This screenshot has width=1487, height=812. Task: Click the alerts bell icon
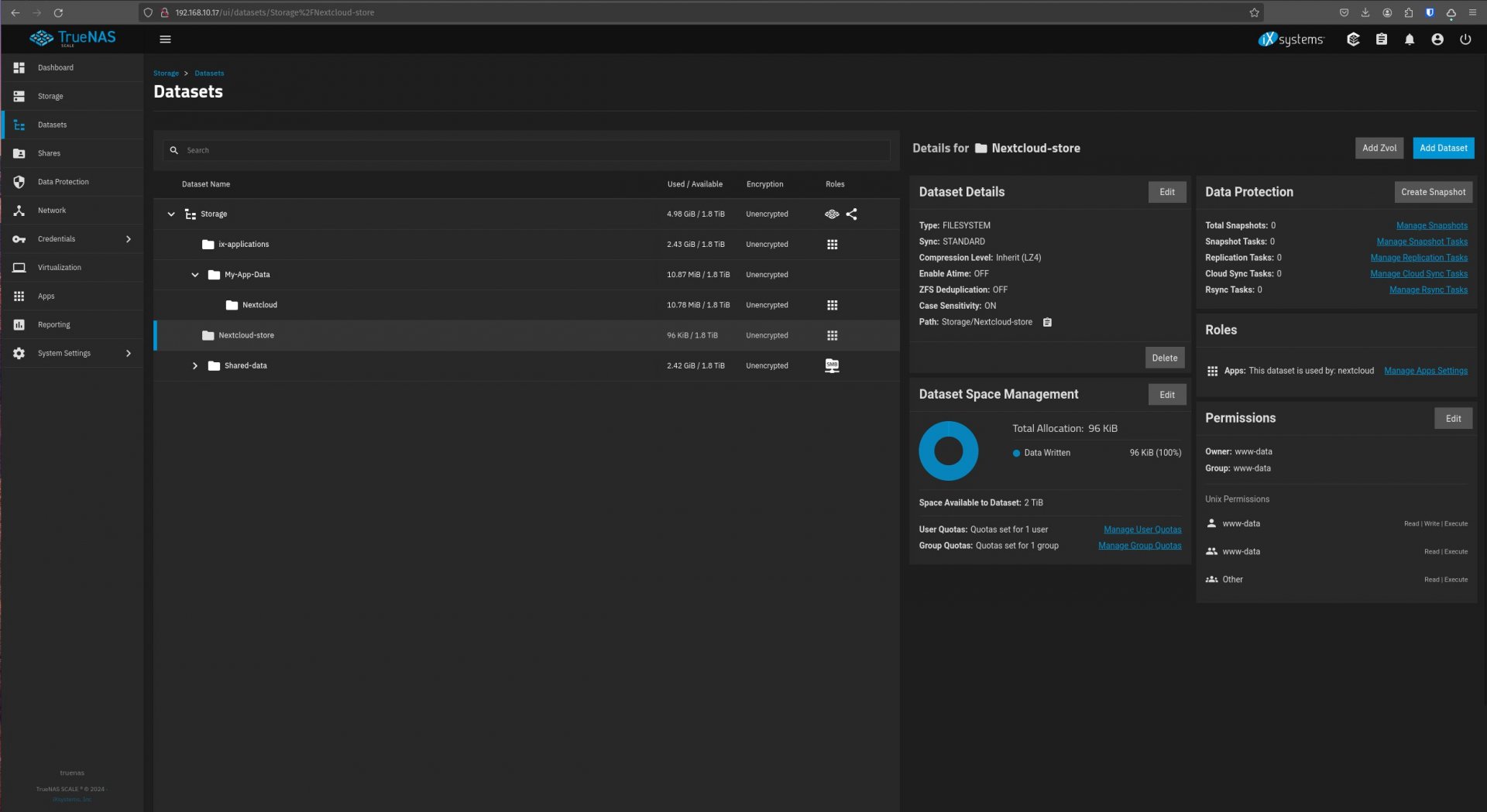[1409, 39]
